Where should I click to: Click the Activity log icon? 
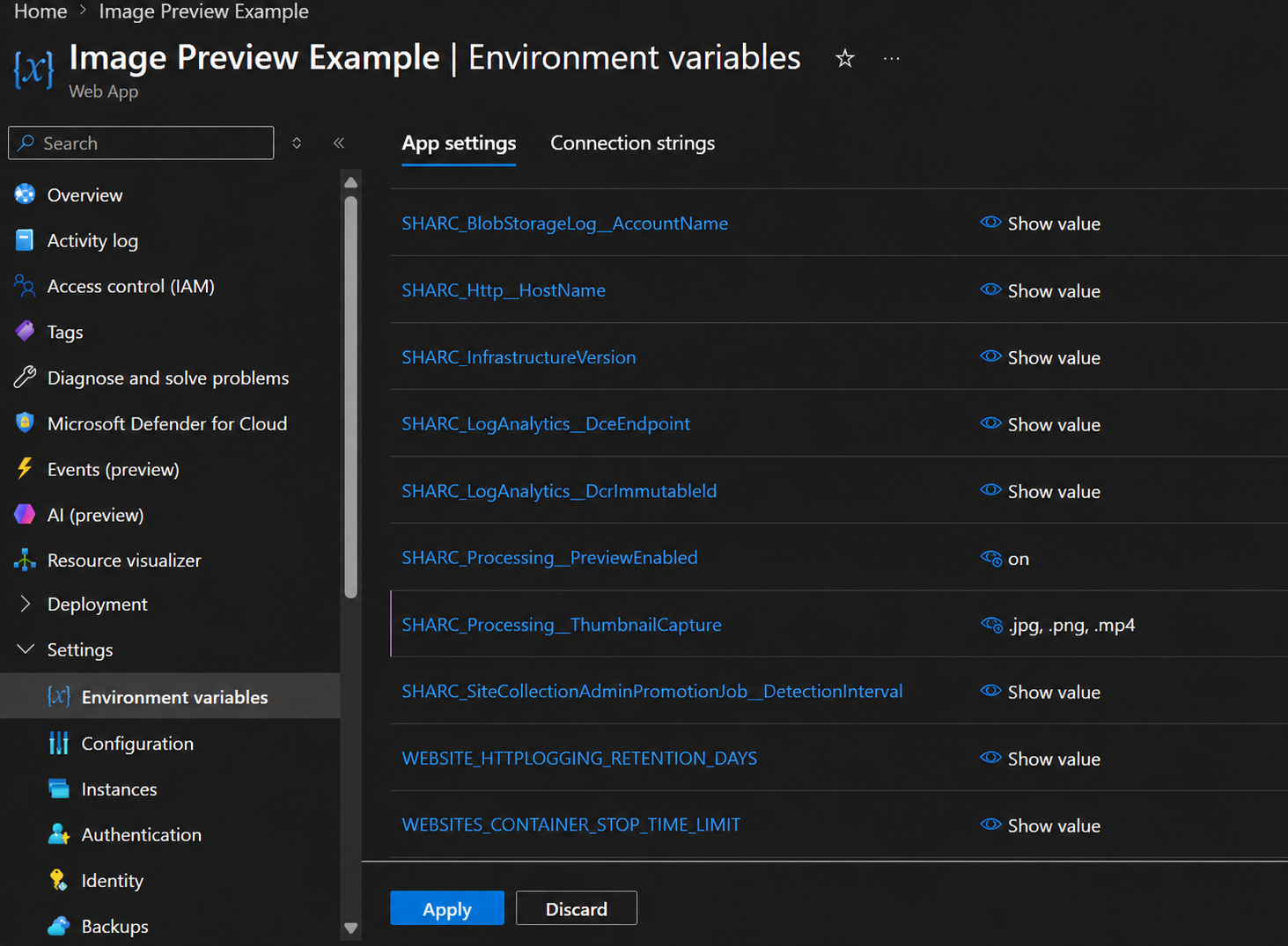click(25, 240)
